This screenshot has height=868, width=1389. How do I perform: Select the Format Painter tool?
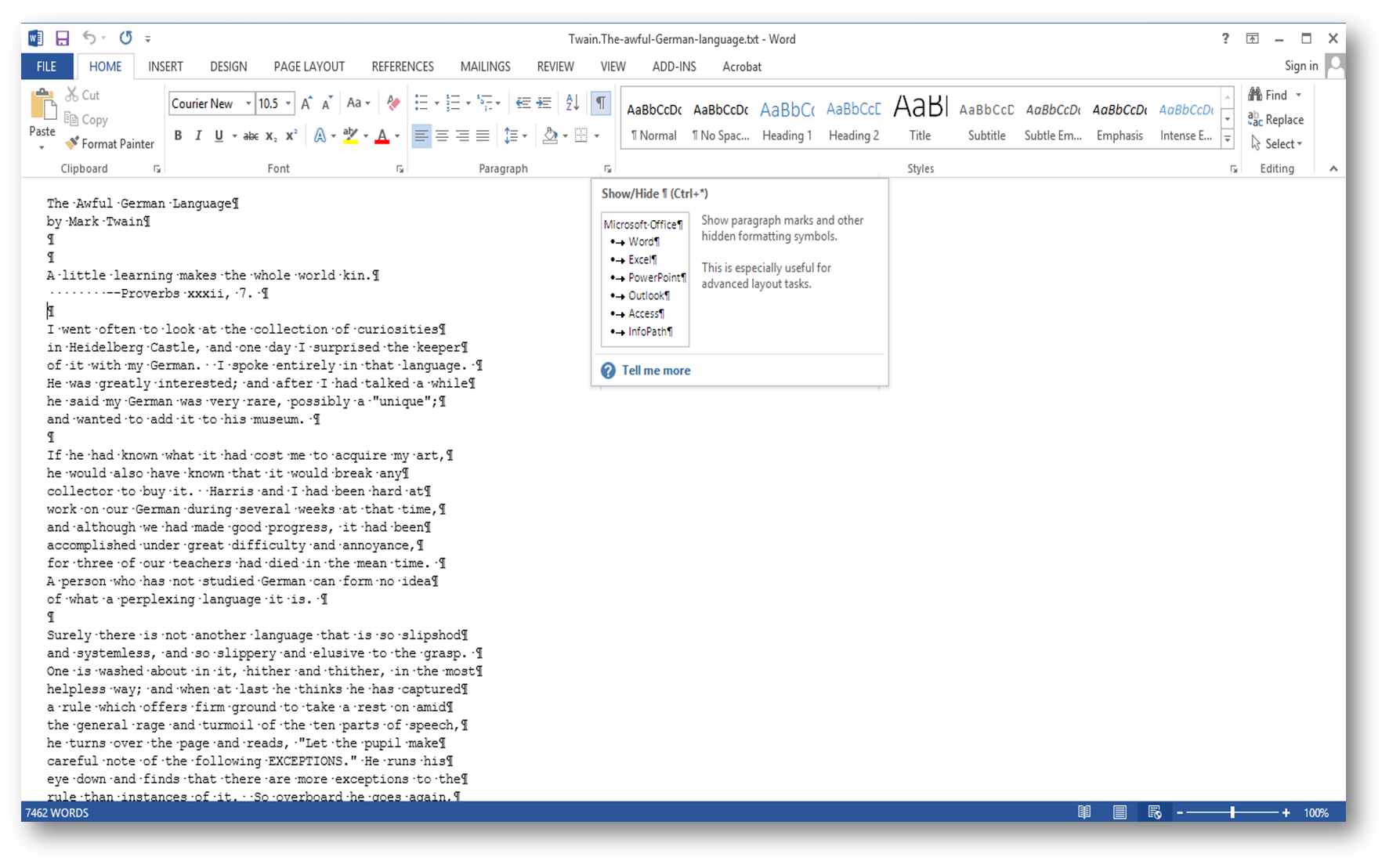[109, 143]
